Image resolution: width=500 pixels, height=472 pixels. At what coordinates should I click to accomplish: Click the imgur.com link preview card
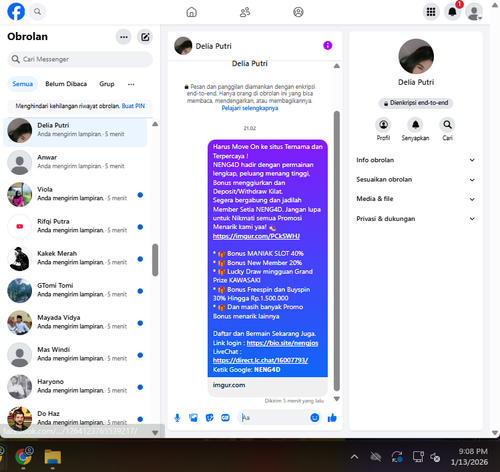[x=268, y=387]
